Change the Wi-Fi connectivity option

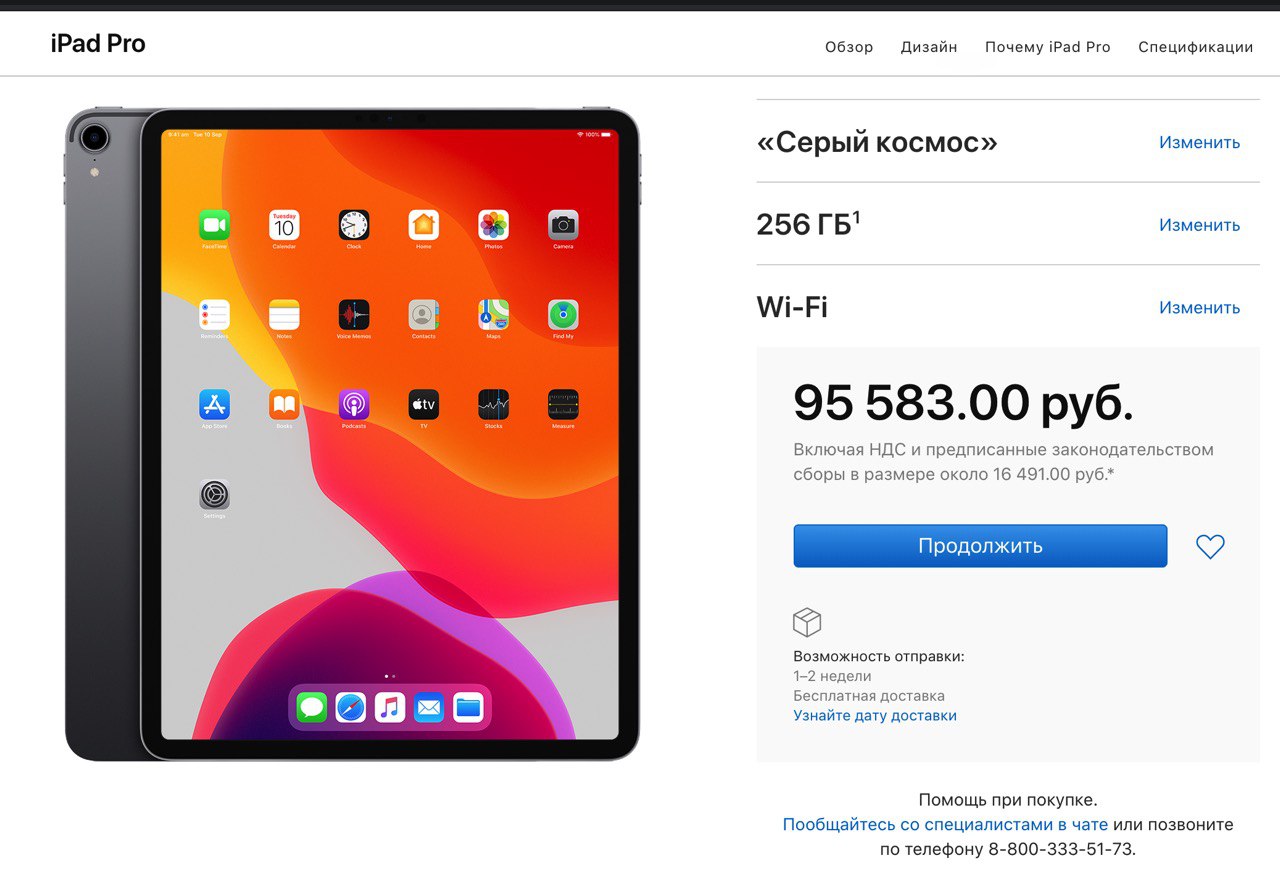1199,307
